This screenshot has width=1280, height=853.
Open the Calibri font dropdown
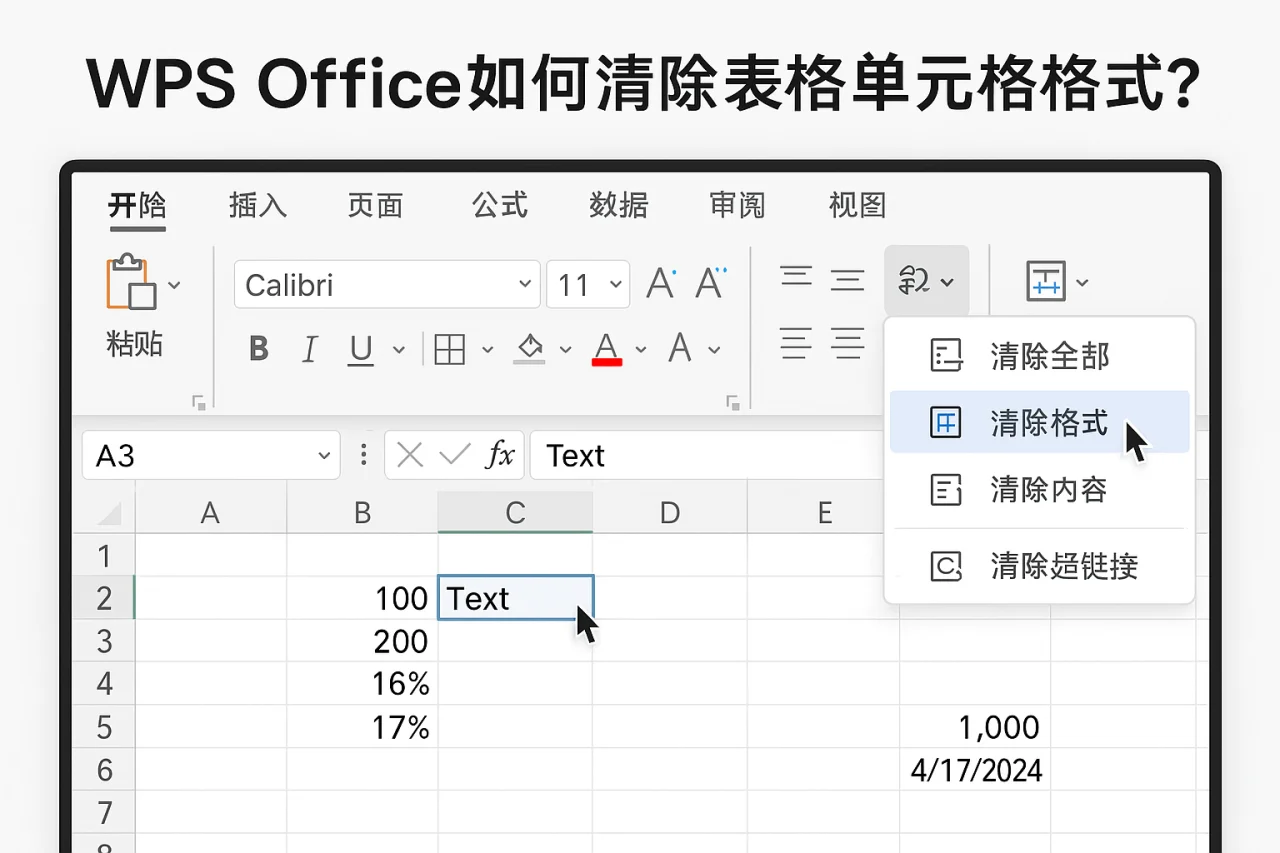click(x=386, y=284)
